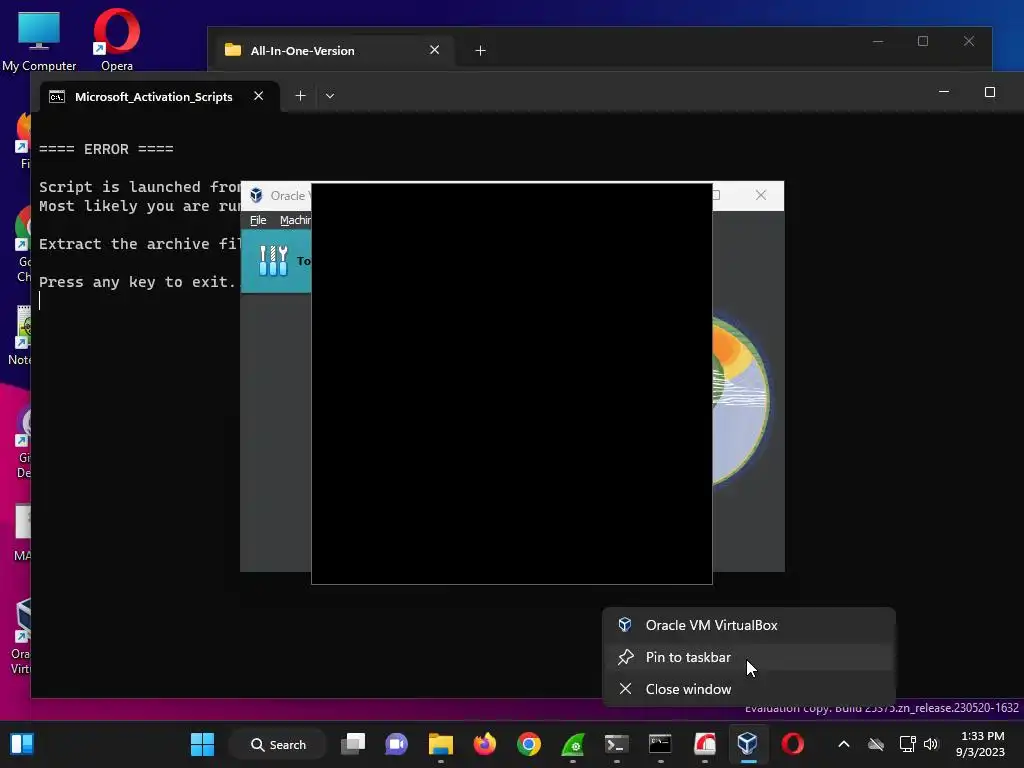
Task: Launch Opera from the taskbar
Action: [792, 744]
